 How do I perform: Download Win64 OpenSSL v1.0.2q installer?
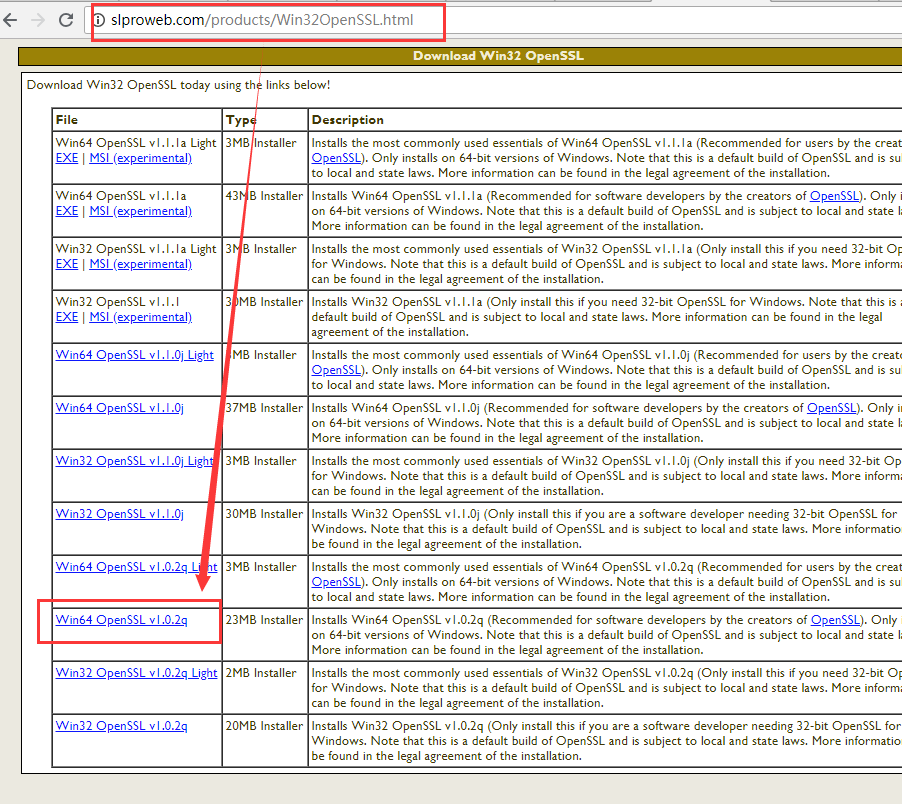[121, 620]
